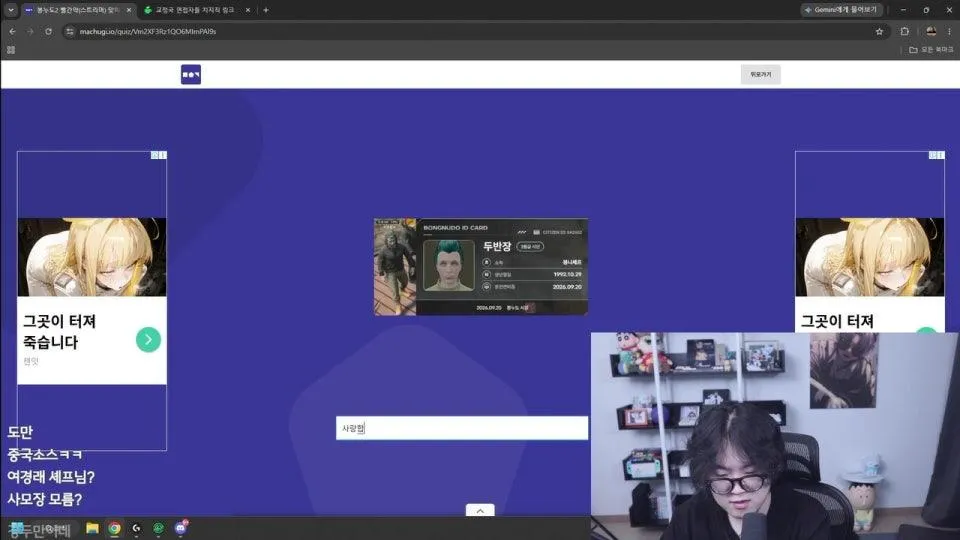Open the Chrome extensions puzzle icon
Image resolution: width=960 pixels, height=540 pixels.
[904, 31]
